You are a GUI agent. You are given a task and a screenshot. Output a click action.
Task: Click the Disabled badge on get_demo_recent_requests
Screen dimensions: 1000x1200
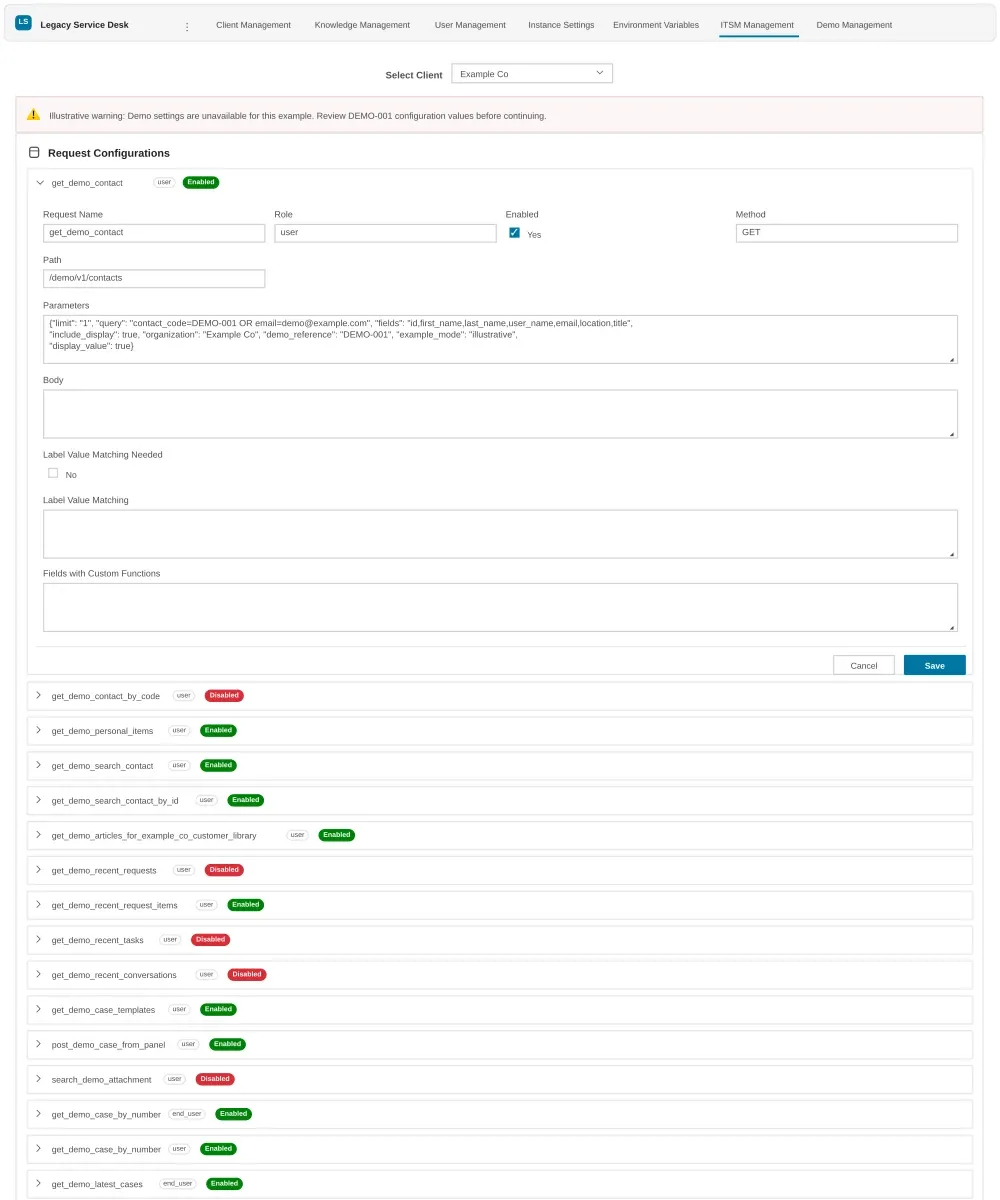click(x=224, y=870)
